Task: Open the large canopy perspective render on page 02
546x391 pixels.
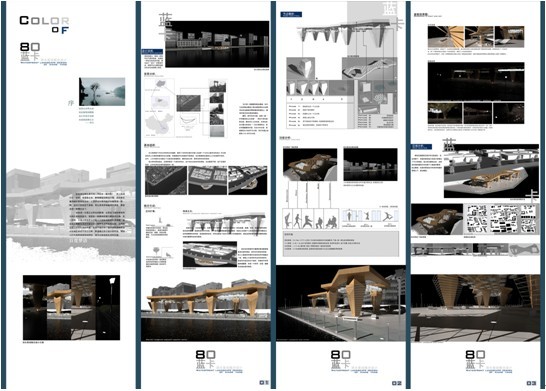Action: point(341,303)
